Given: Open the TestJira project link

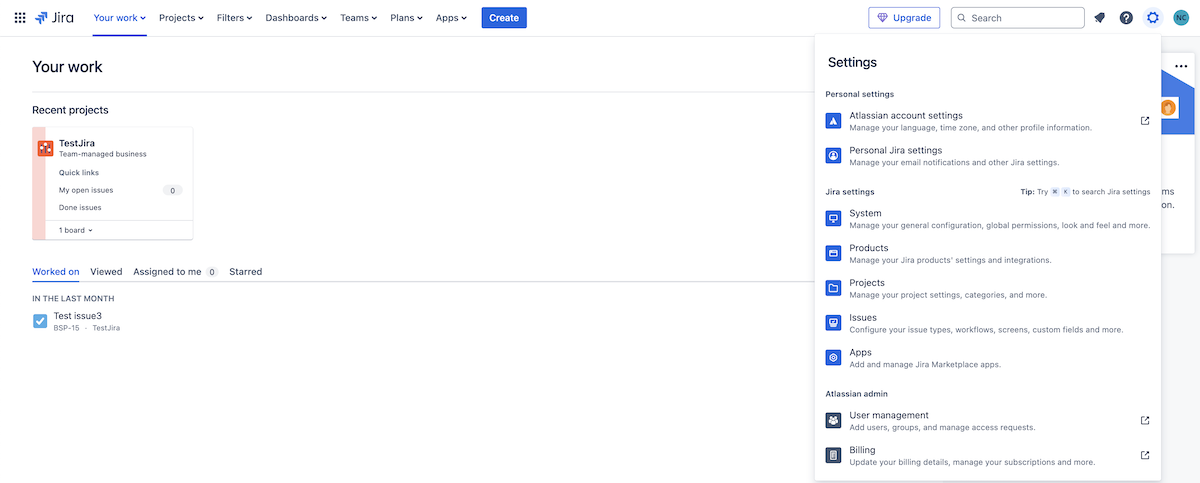Looking at the screenshot, I should pos(77,143).
